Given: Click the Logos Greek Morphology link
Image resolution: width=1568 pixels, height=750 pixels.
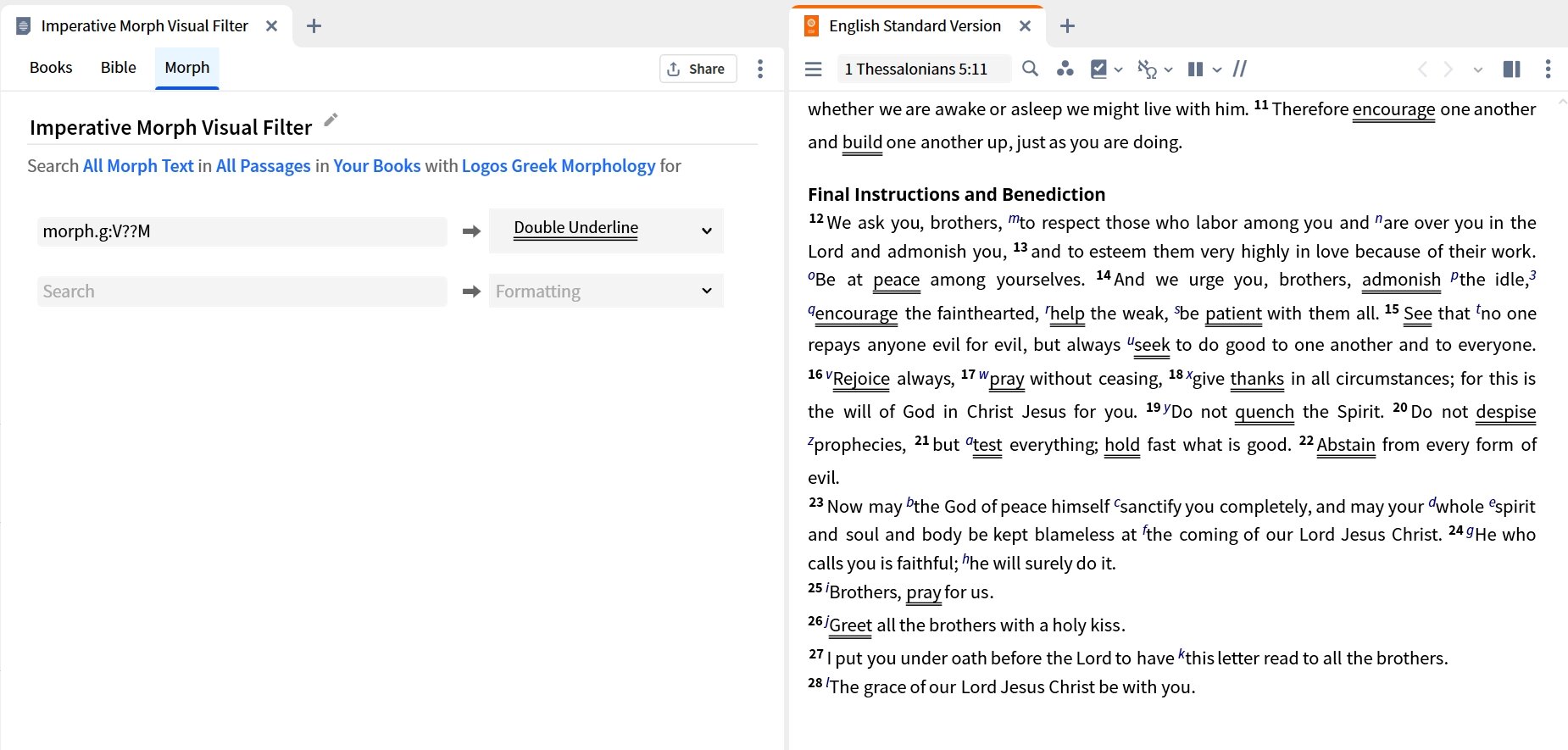Looking at the screenshot, I should 558,166.
